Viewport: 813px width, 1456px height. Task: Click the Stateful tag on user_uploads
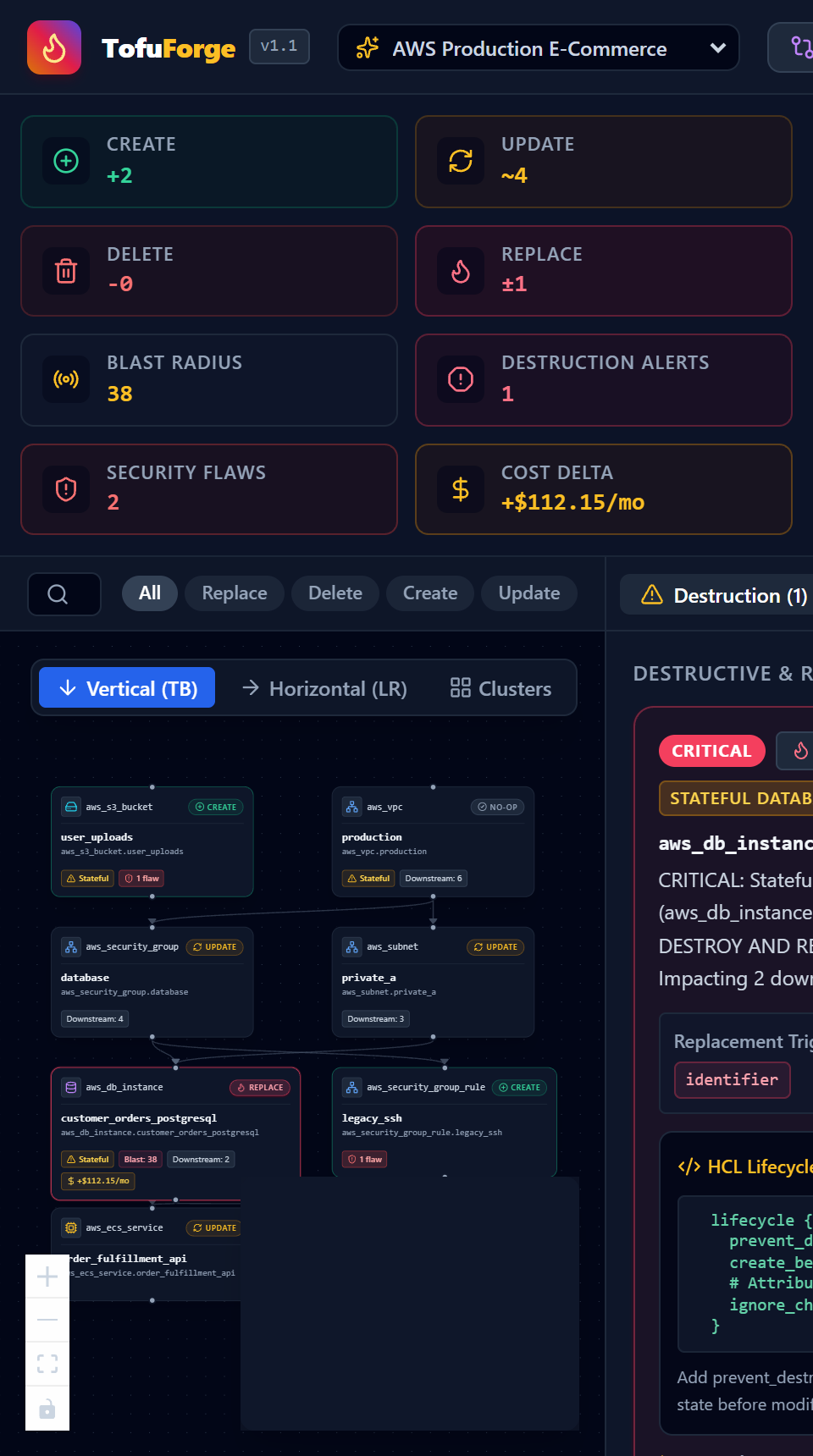pos(88,879)
